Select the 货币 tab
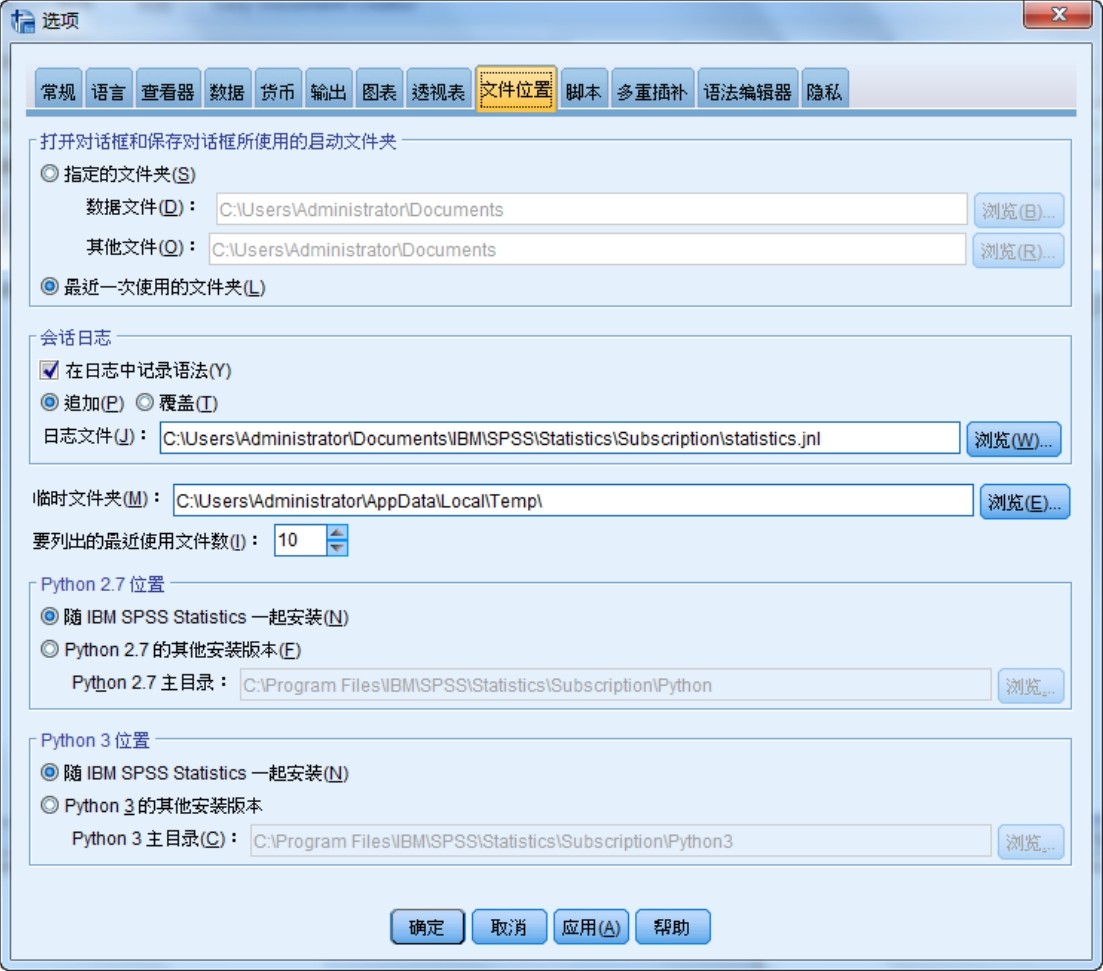The height and width of the screenshot is (971, 1103). coord(278,90)
